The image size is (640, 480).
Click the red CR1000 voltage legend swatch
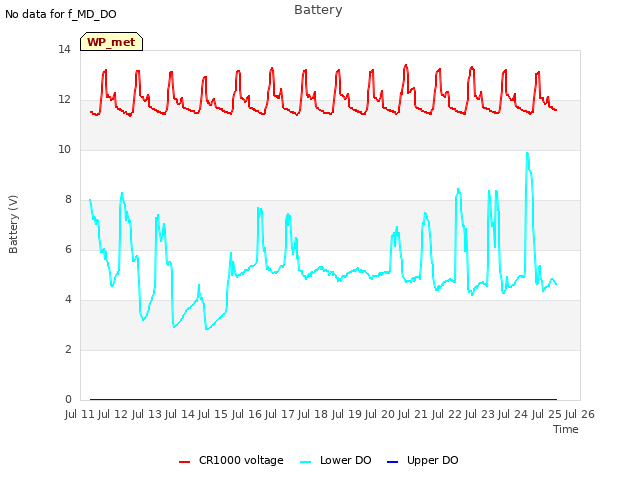pyautogui.click(x=184, y=462)
